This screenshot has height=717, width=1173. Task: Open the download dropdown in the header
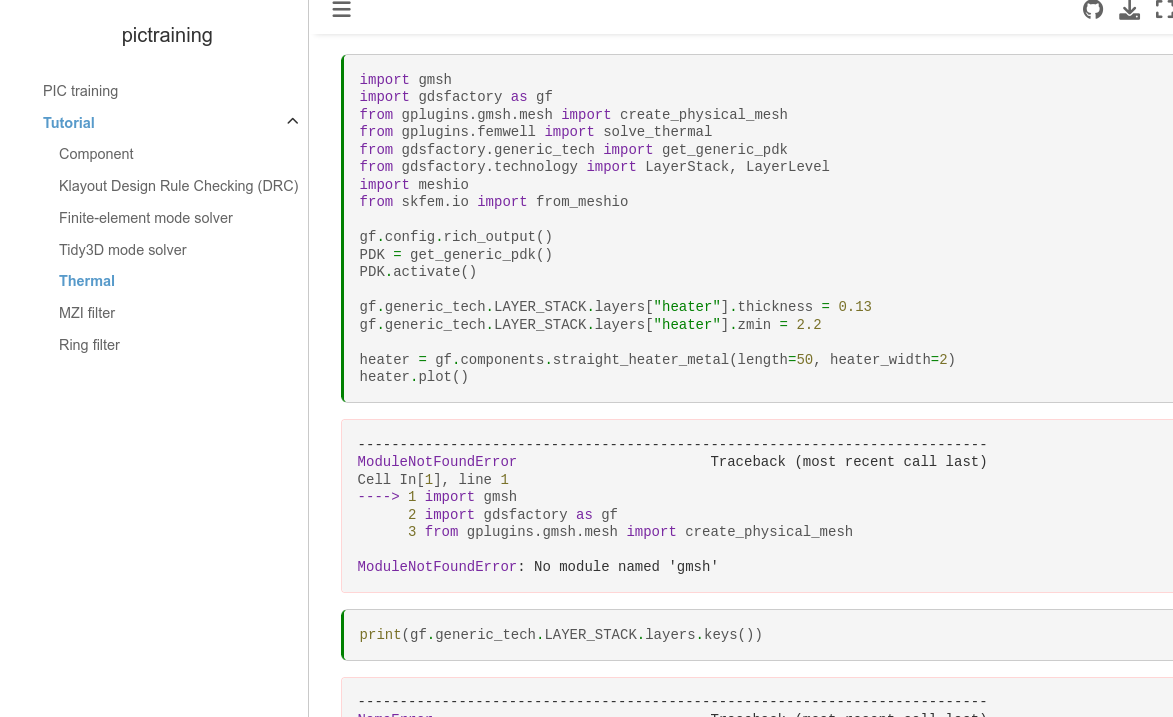(1130, 10)
